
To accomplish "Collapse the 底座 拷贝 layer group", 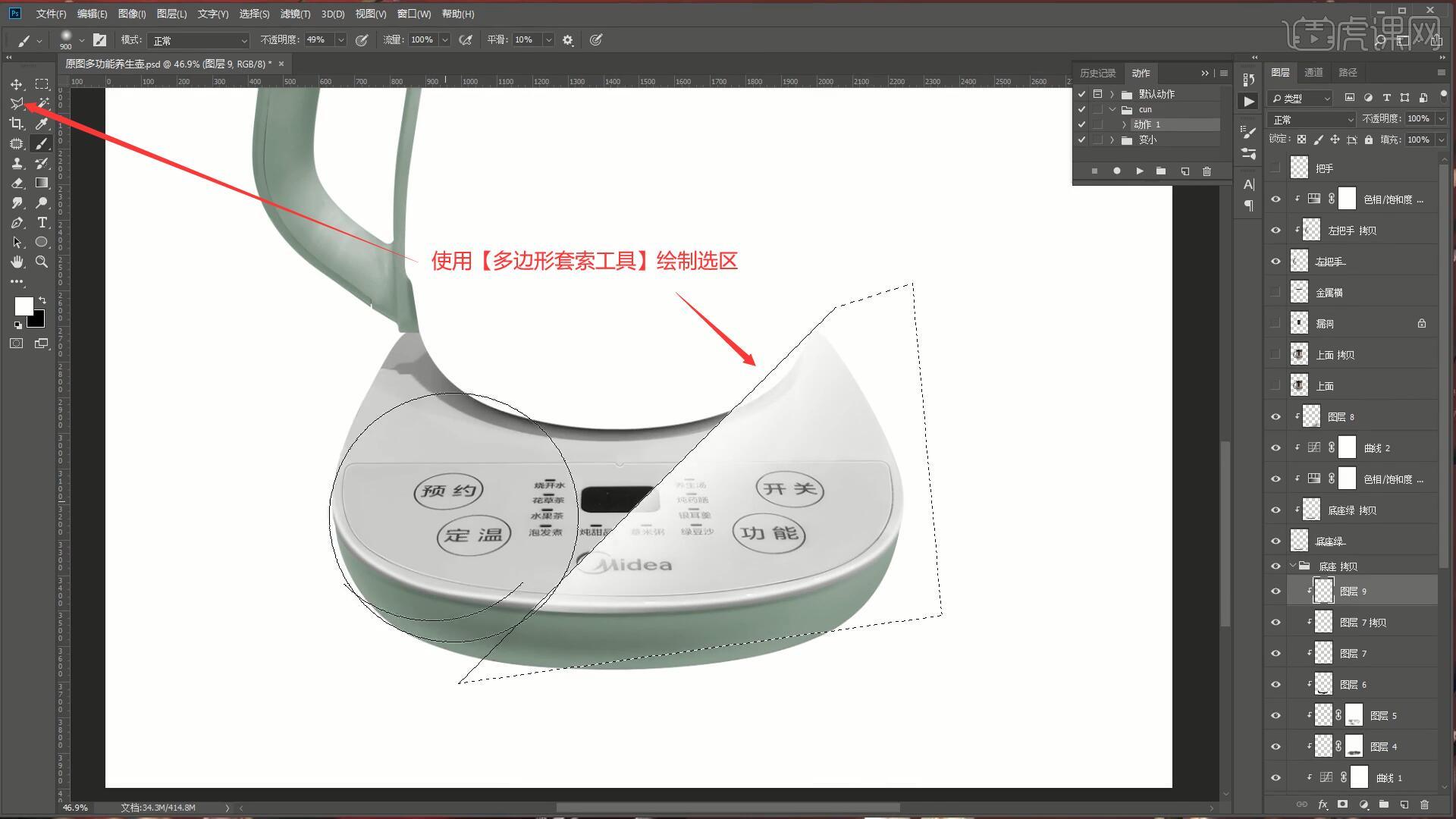I will click(x=1293, y=566).
